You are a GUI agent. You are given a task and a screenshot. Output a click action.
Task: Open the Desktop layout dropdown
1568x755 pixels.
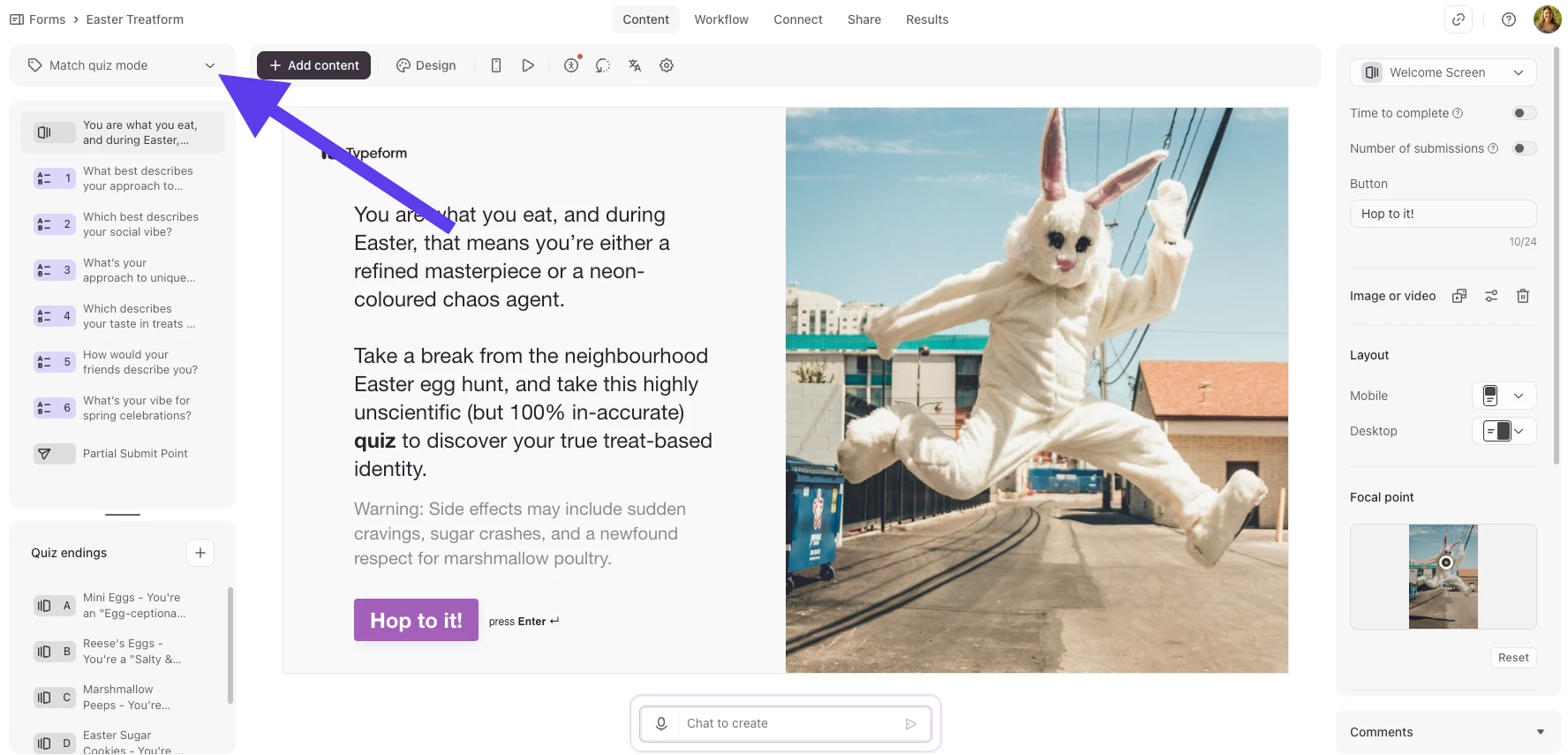pos(1504,431)
